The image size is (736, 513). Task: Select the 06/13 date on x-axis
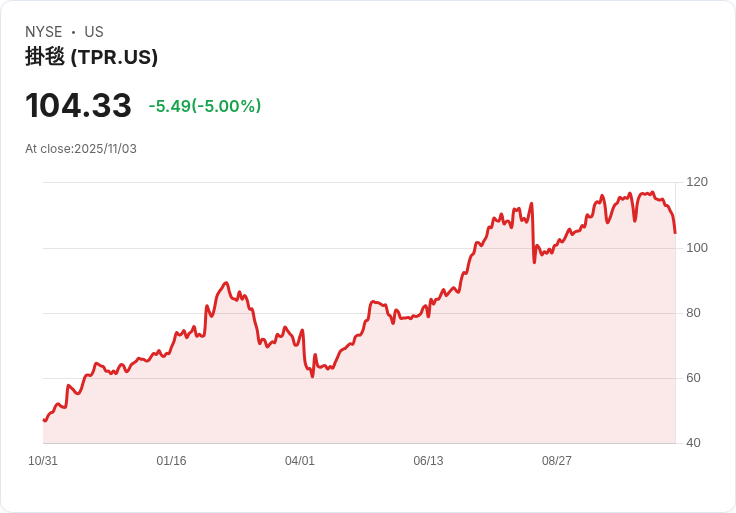(x=428, y=461)
